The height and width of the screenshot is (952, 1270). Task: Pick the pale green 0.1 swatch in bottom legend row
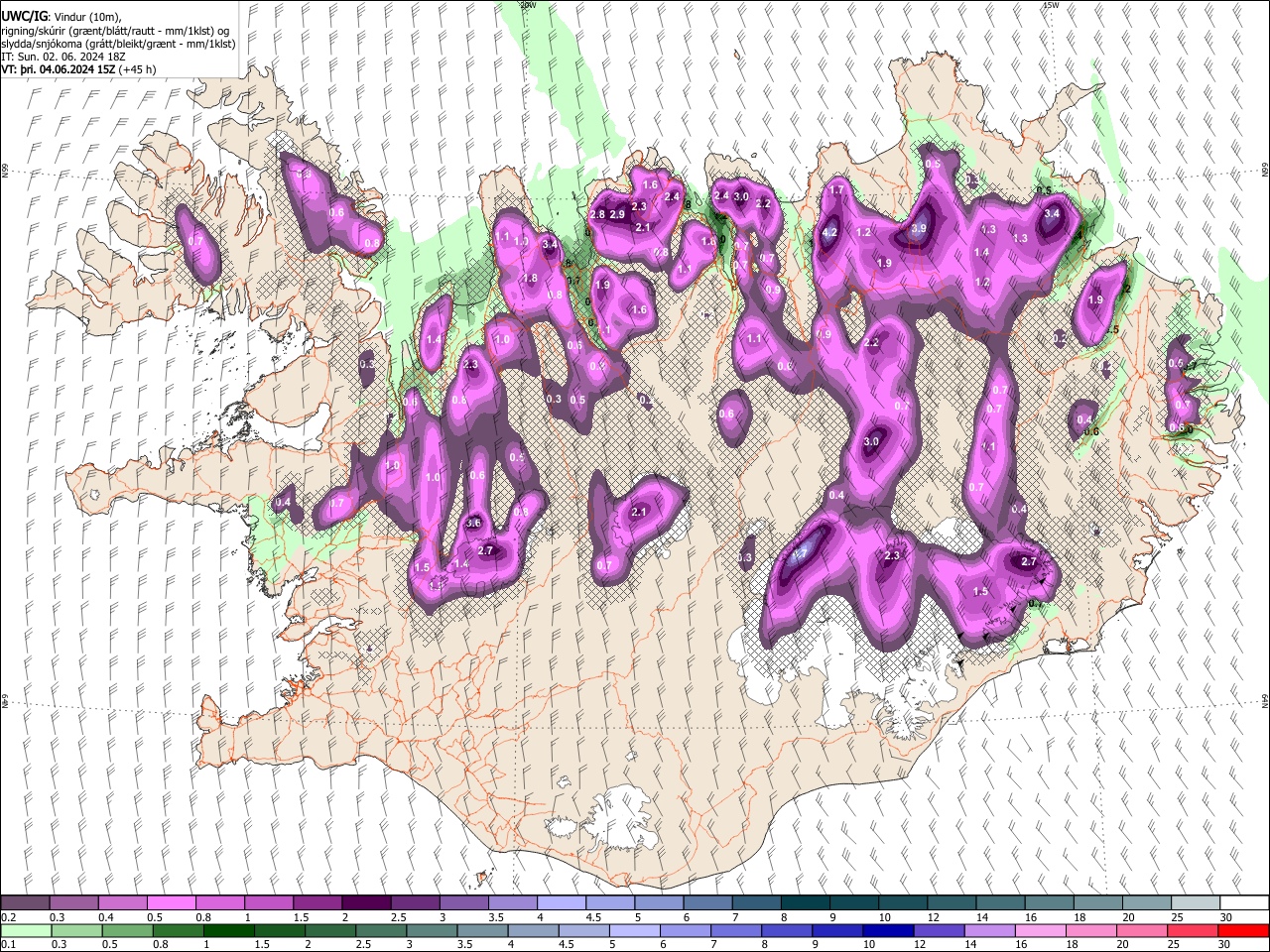pyautogui.click(x=25, y=930)
